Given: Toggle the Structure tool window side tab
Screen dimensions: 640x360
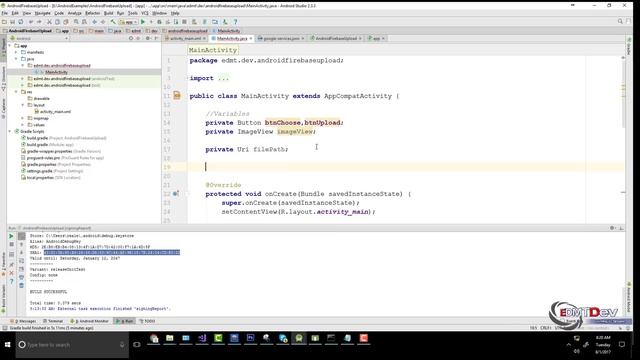Looking at the screenshot, I should point(3,78).
